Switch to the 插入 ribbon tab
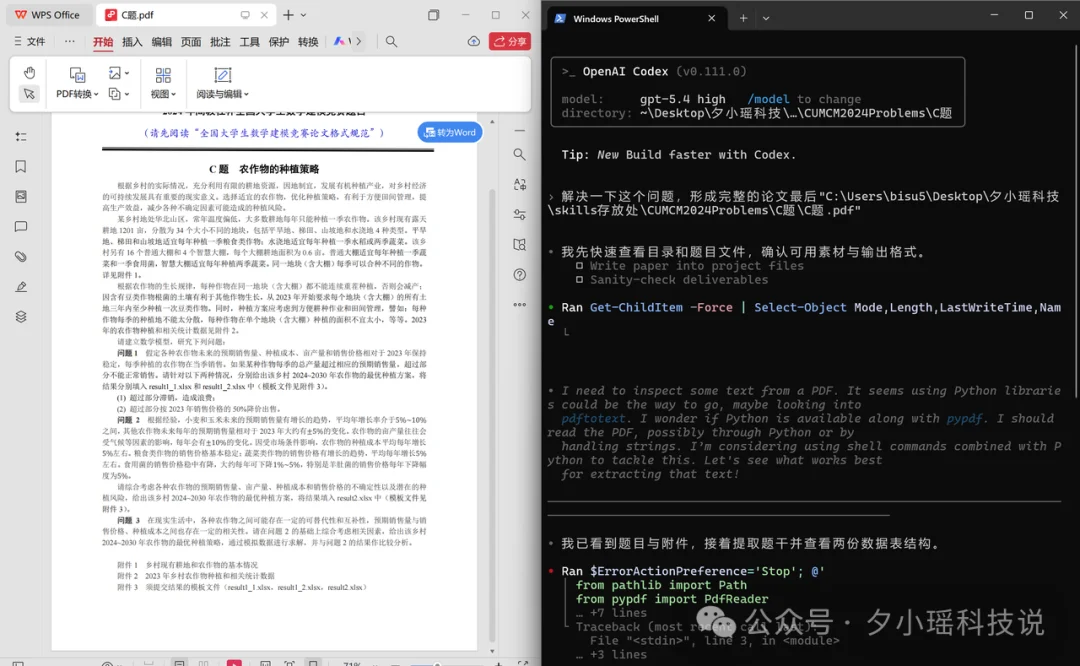Viewport: 1080px width, 666px height. 132,42
